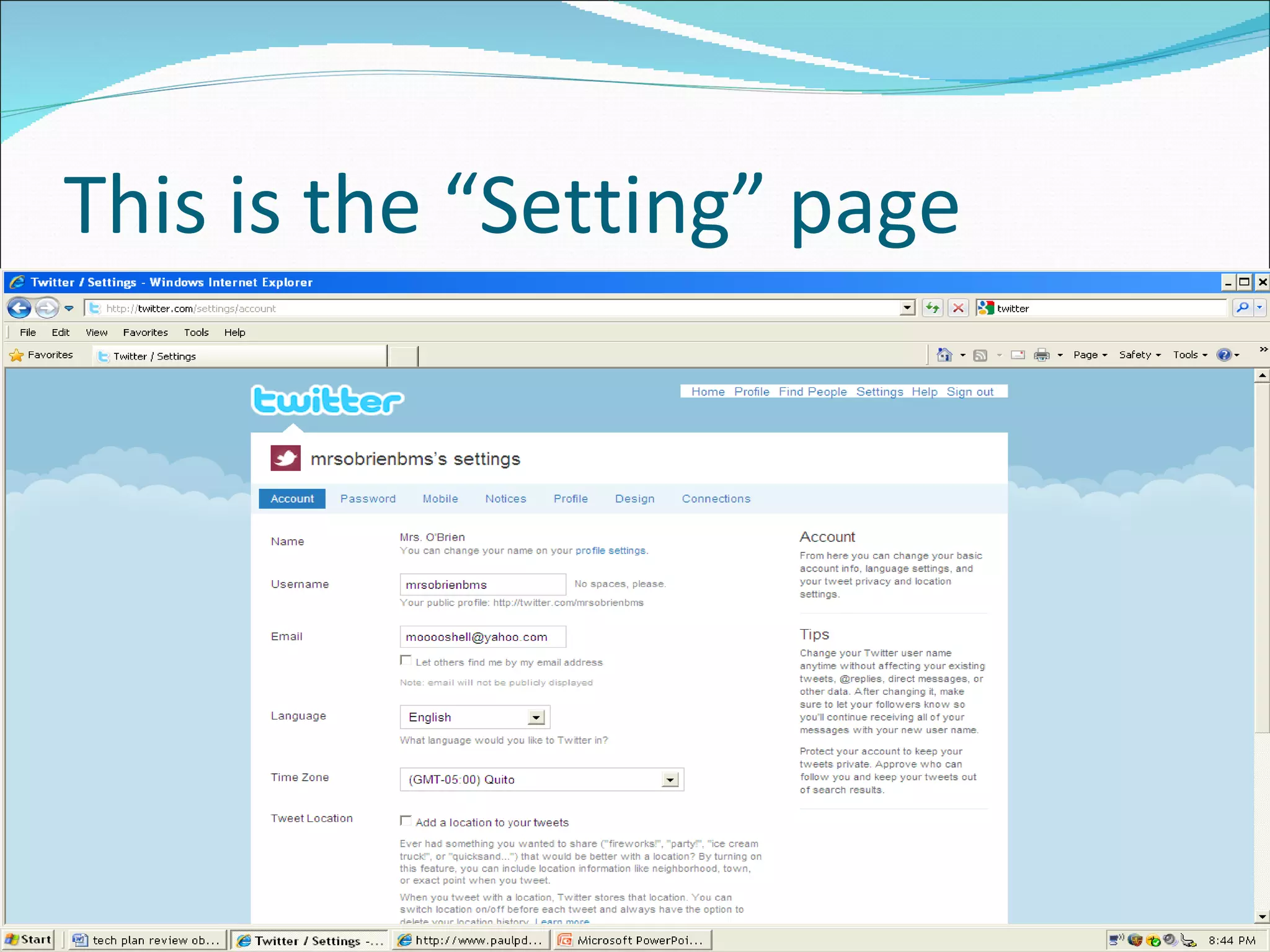This screenshot has width=1270, height=952.
Task: Select the Twitter / Settings browser tab
Action: pyautogui.click(x=240, y=356)
